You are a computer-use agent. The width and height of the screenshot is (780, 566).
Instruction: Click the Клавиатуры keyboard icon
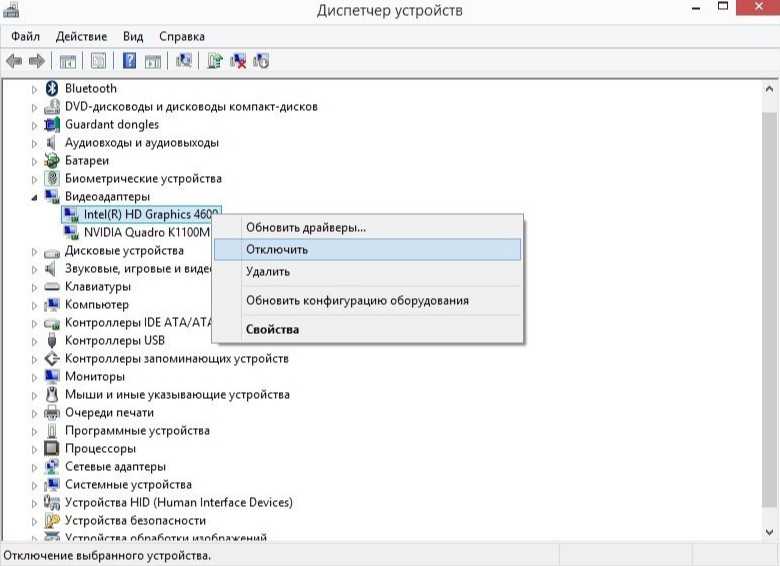(52, 287)
